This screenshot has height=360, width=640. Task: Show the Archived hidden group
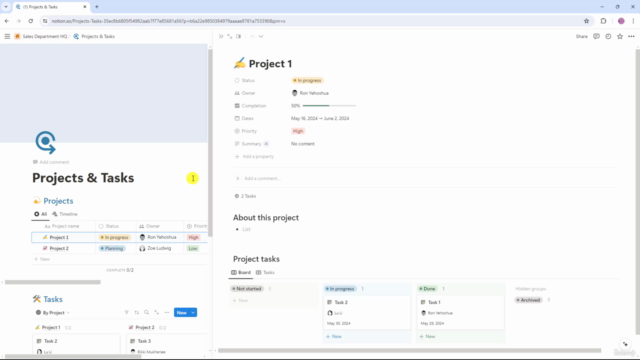[x=529, y=300]
